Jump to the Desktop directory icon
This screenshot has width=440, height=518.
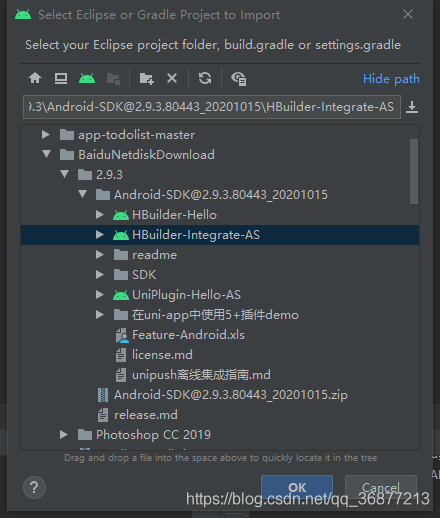pyautogui.click(x=61, y=78)
